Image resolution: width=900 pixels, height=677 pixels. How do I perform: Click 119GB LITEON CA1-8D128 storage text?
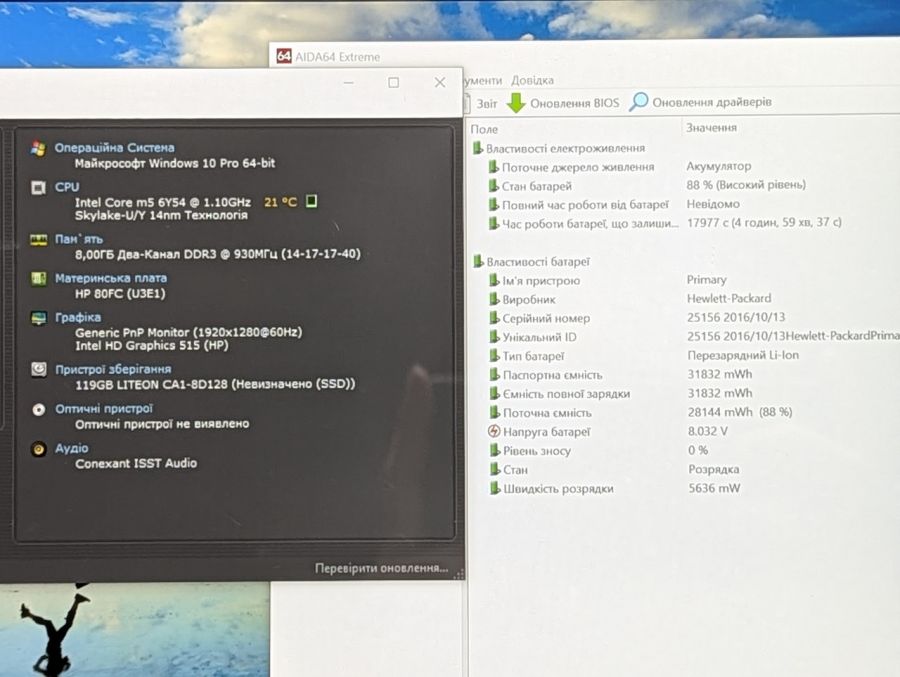click(x=215, y=384)
